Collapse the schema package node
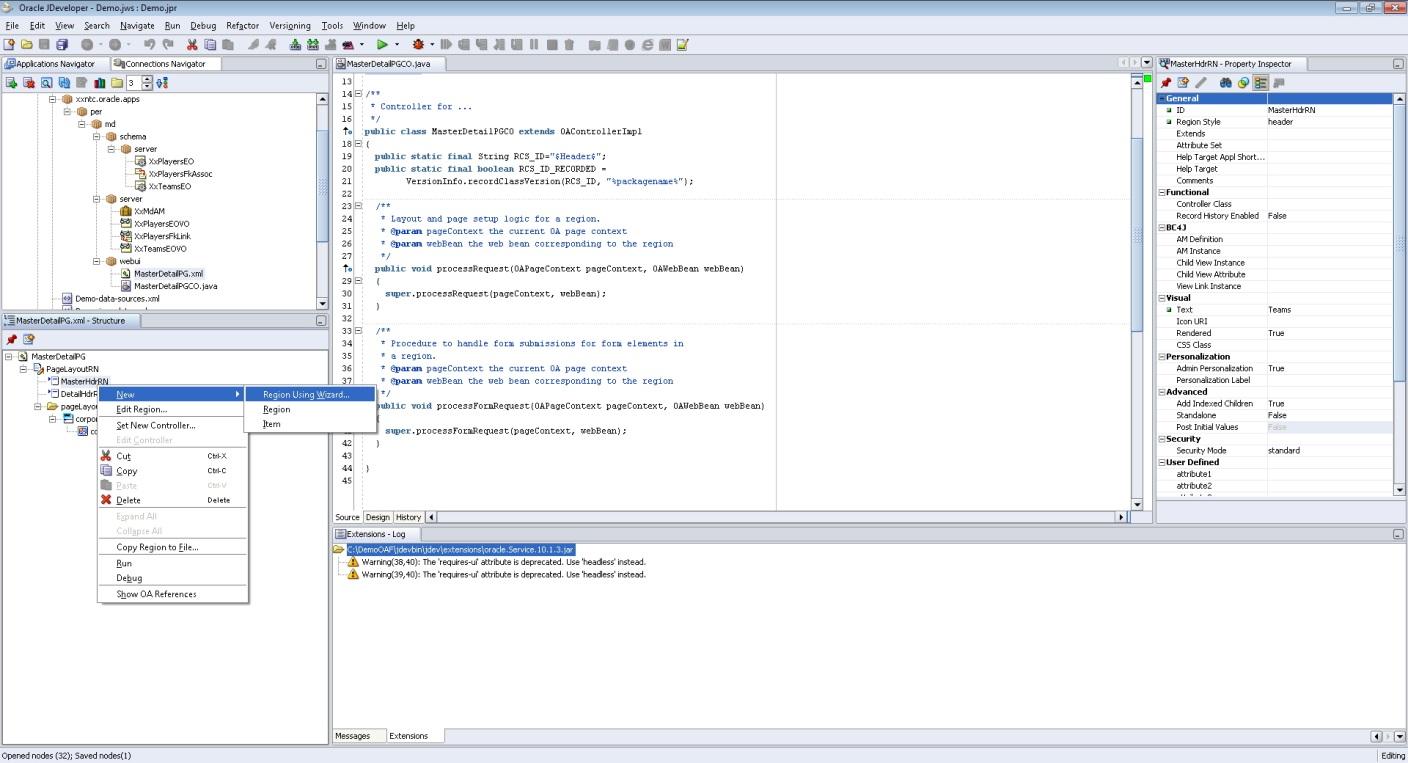The height and width of the screenshot is (763, 1408). (x=97, y=136)
